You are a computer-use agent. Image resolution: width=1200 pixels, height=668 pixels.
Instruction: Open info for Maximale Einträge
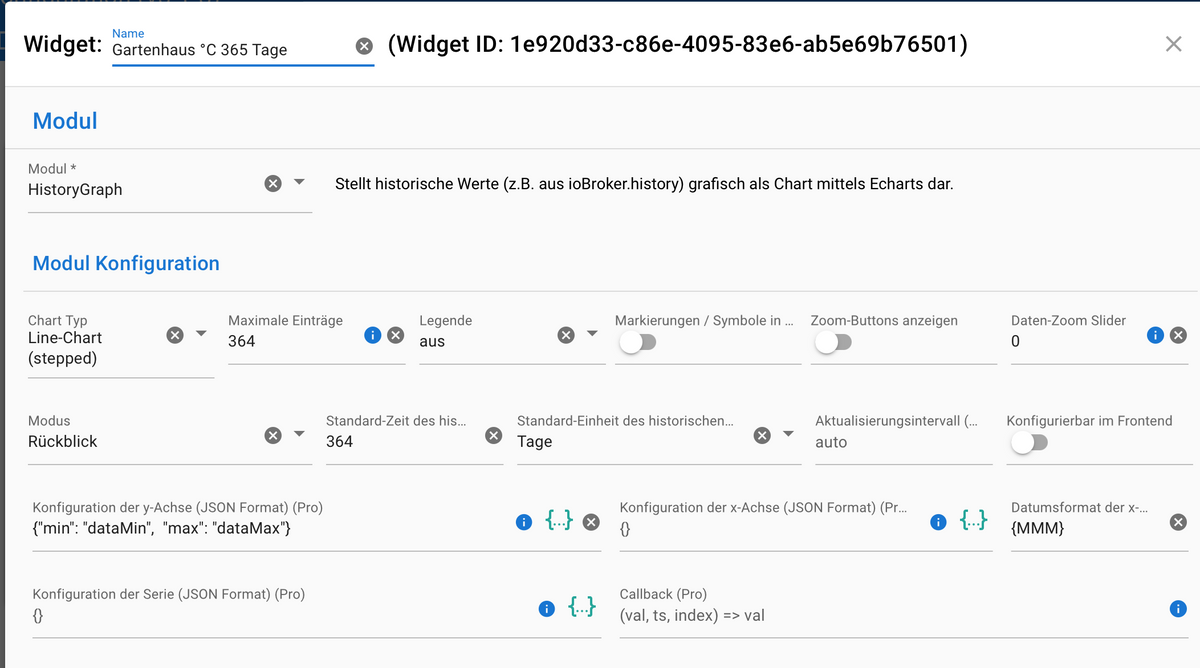373,335
